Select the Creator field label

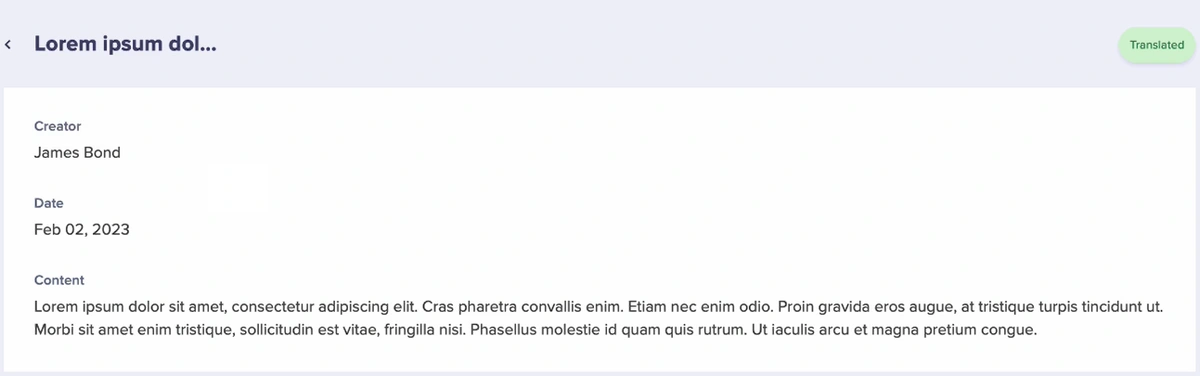pyautogui.click(x=58, y=127)
